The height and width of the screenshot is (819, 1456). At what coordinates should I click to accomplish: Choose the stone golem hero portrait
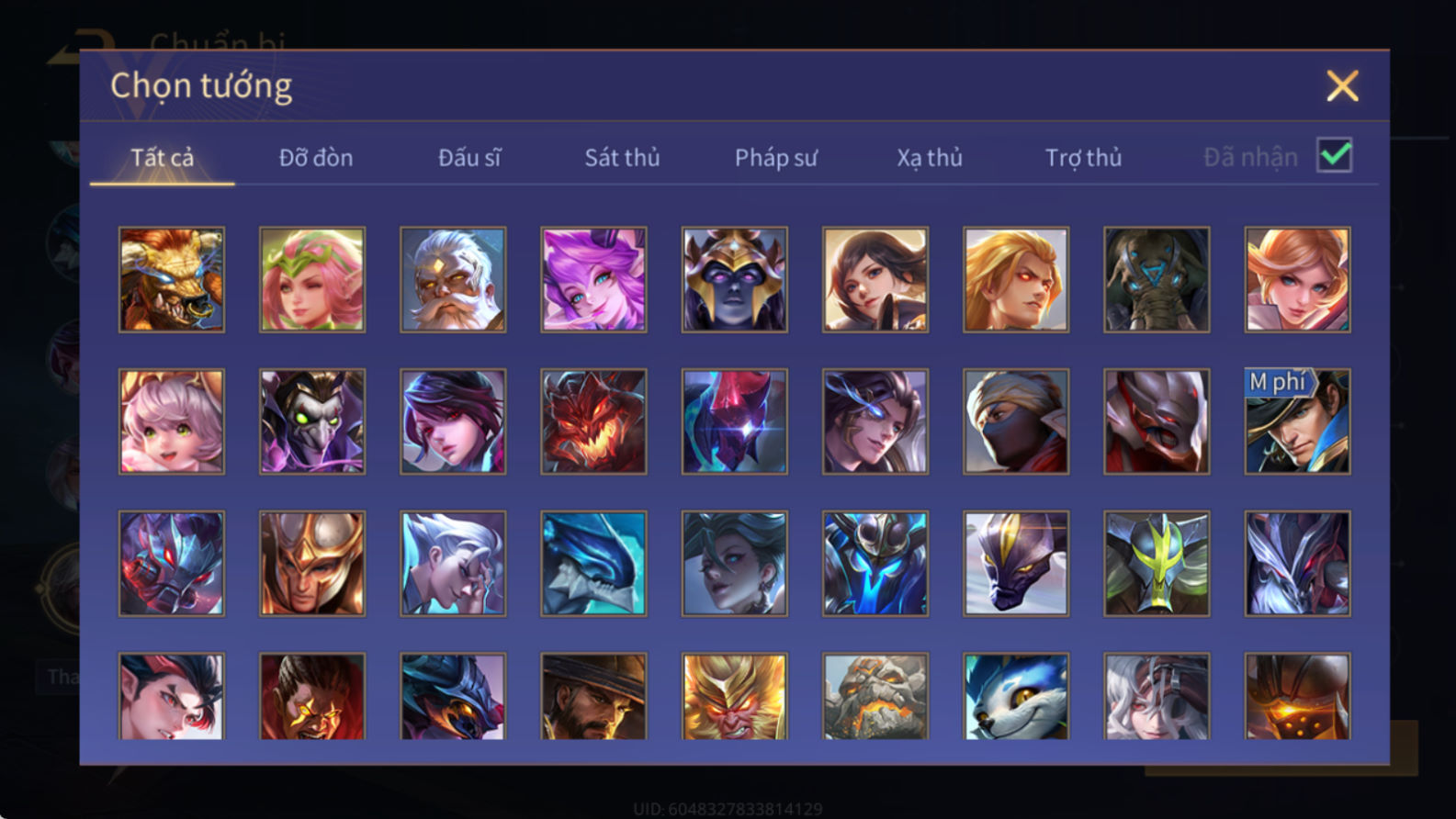(875, 696)
